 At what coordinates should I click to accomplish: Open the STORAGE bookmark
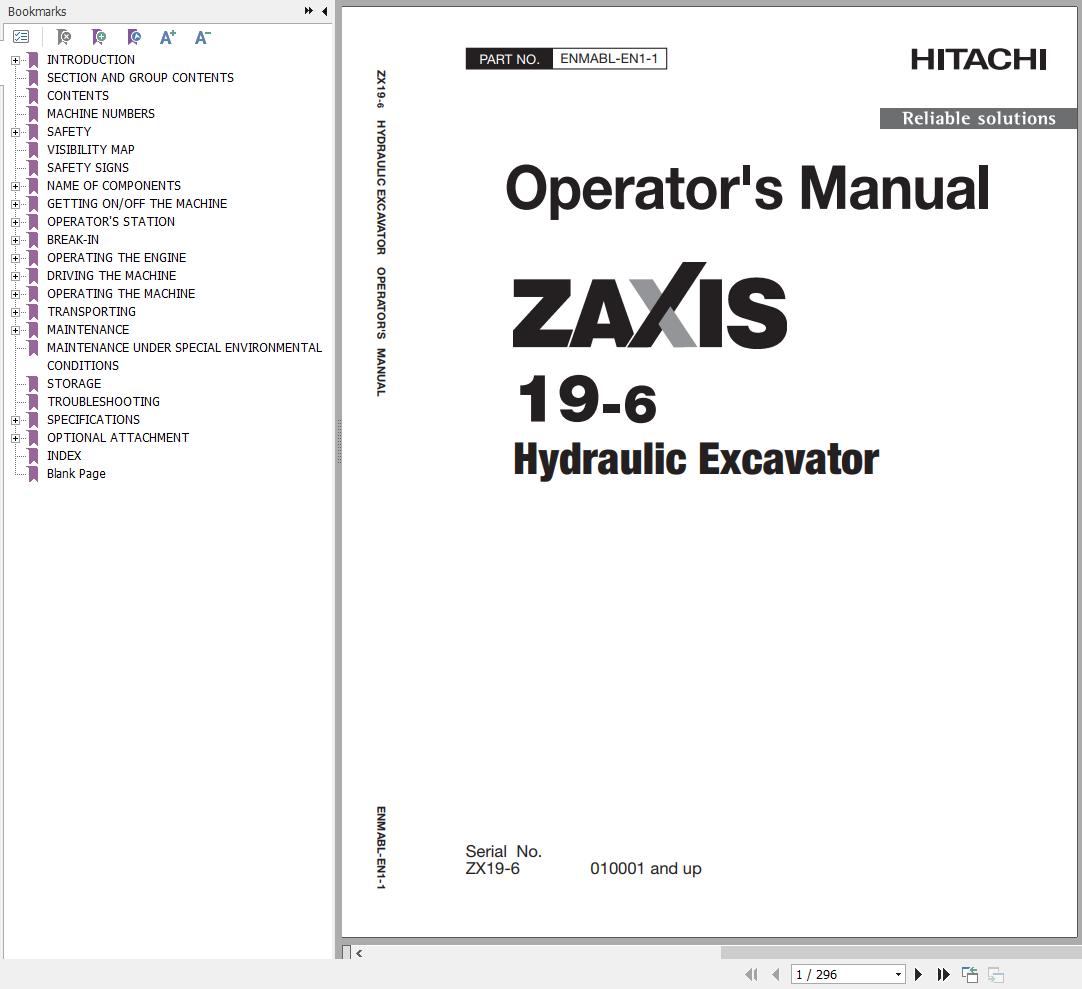pyautogui.click(x=74, y=384)
